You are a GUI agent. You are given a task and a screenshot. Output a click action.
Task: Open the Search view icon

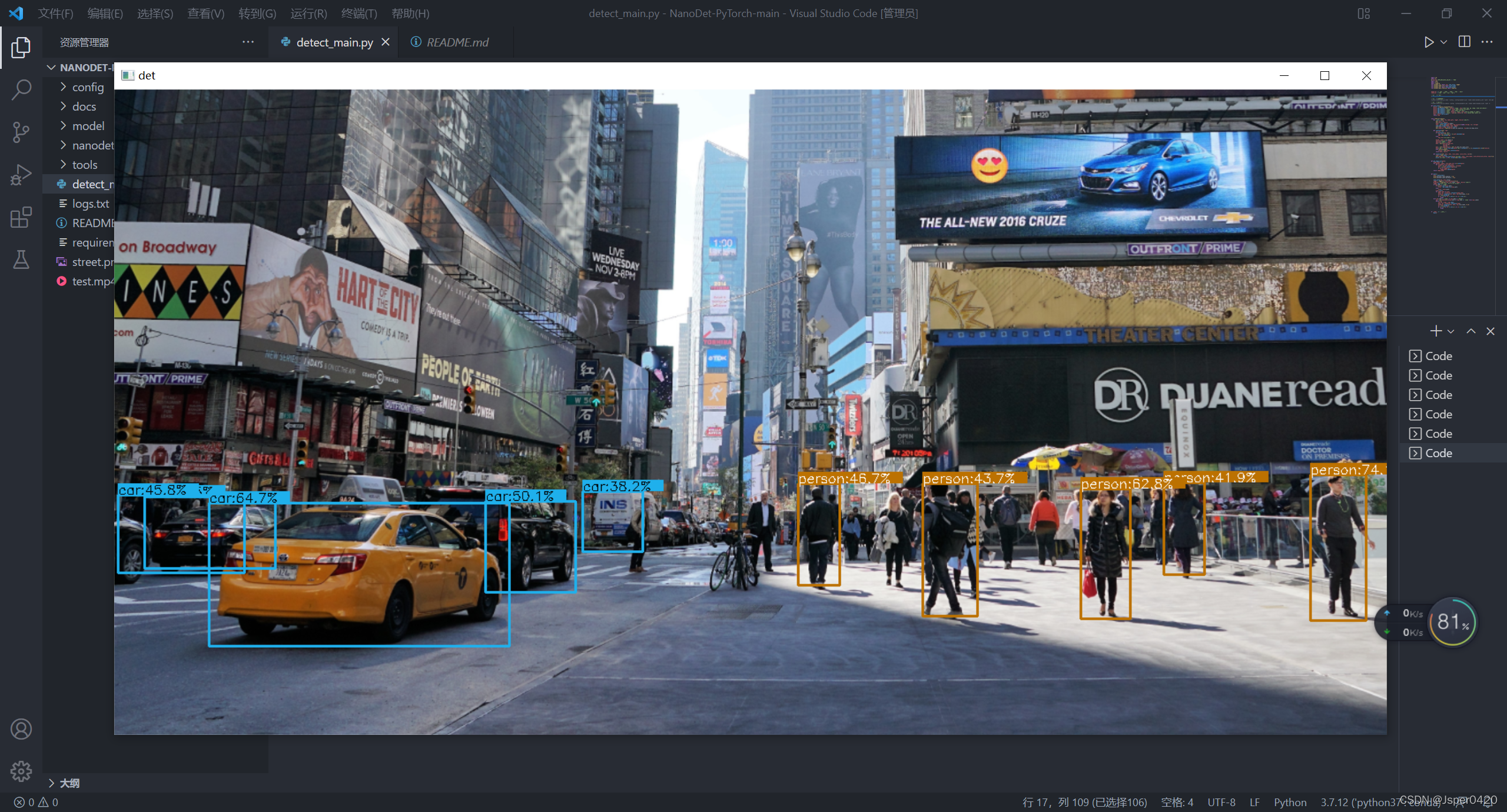click(x=21, y=90)
